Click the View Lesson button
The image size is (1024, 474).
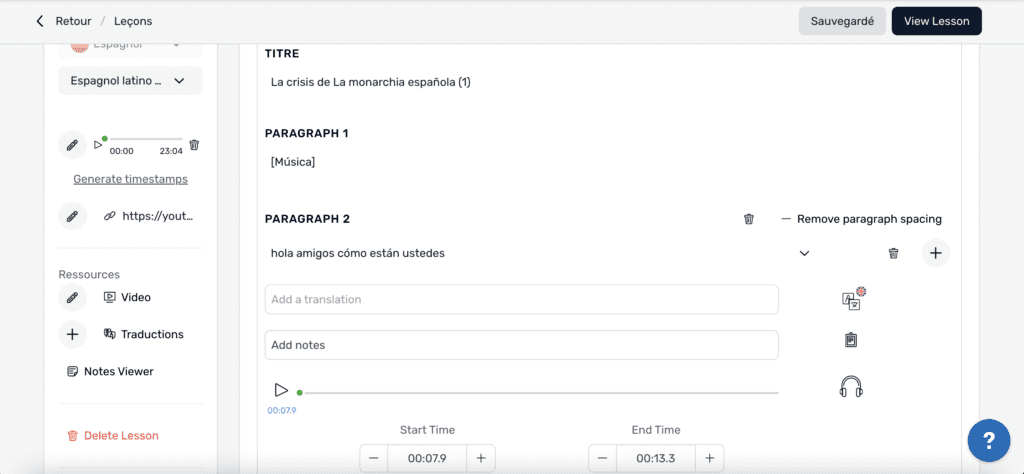pyautogui.click(x=936, y=21)
